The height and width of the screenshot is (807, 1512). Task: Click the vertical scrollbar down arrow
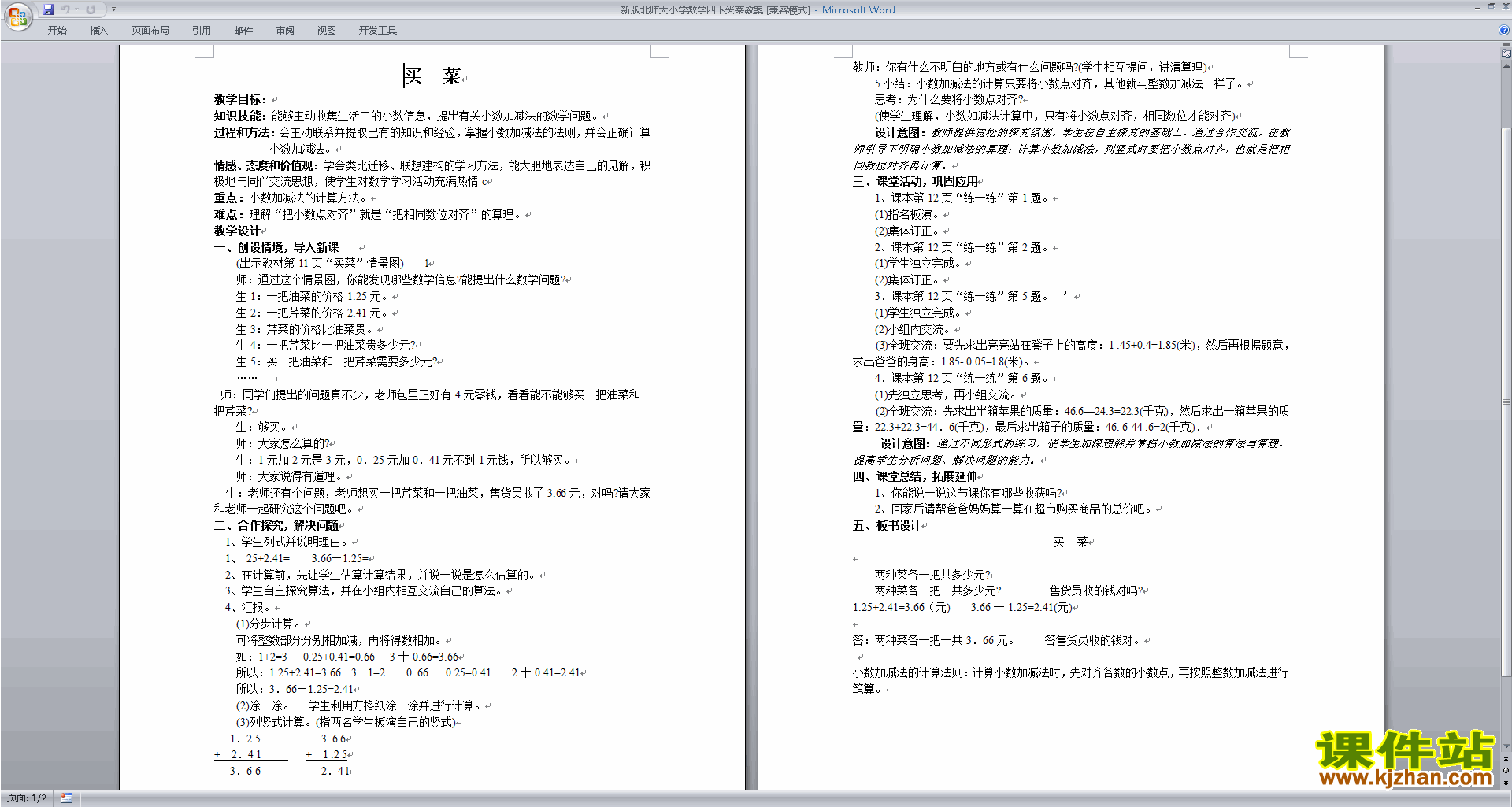point(1506,746)
